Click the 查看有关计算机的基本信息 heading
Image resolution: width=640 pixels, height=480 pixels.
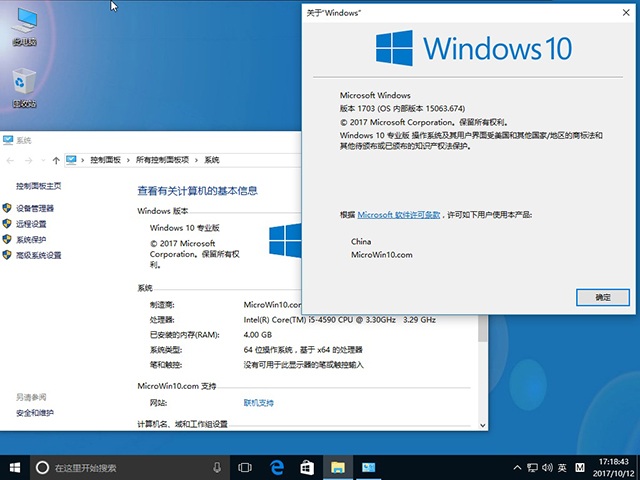[x=198, y=191]
